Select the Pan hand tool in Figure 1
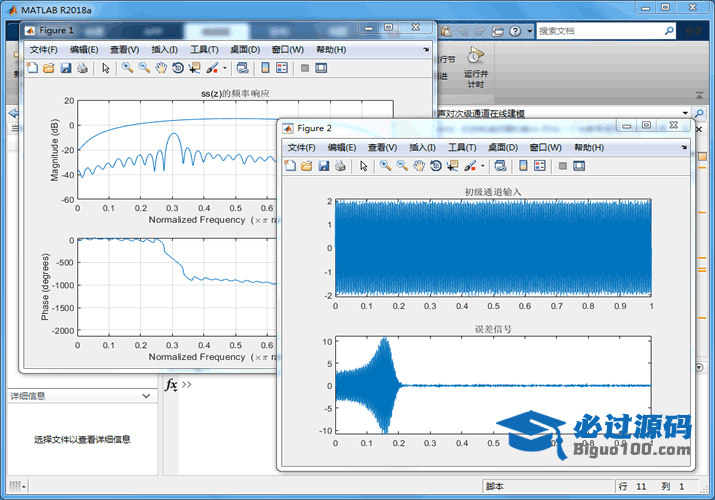The width and height of the screenshot is (715, 500). (x=161, y=68)
